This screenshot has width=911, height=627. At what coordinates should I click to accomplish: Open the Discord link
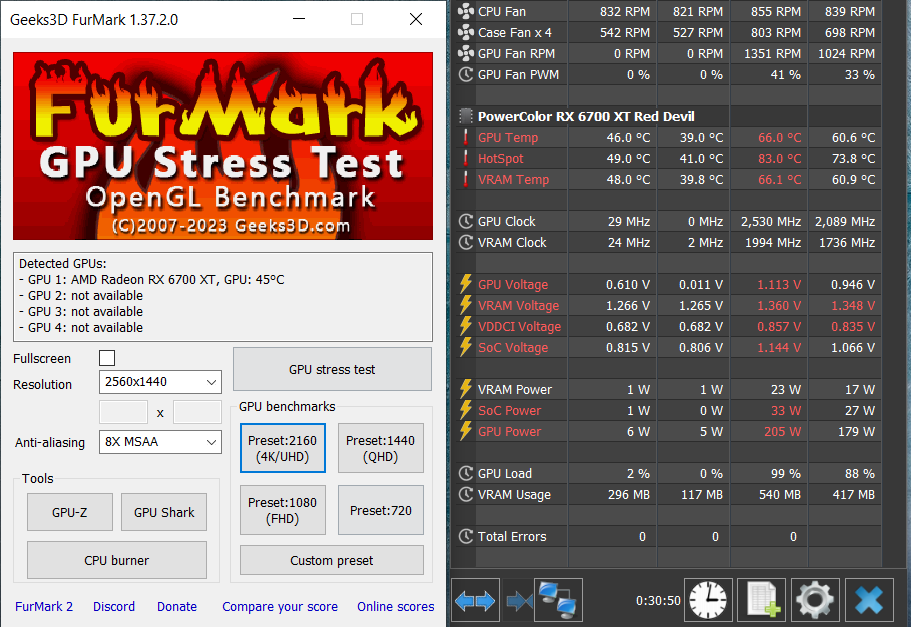point(114,607)
